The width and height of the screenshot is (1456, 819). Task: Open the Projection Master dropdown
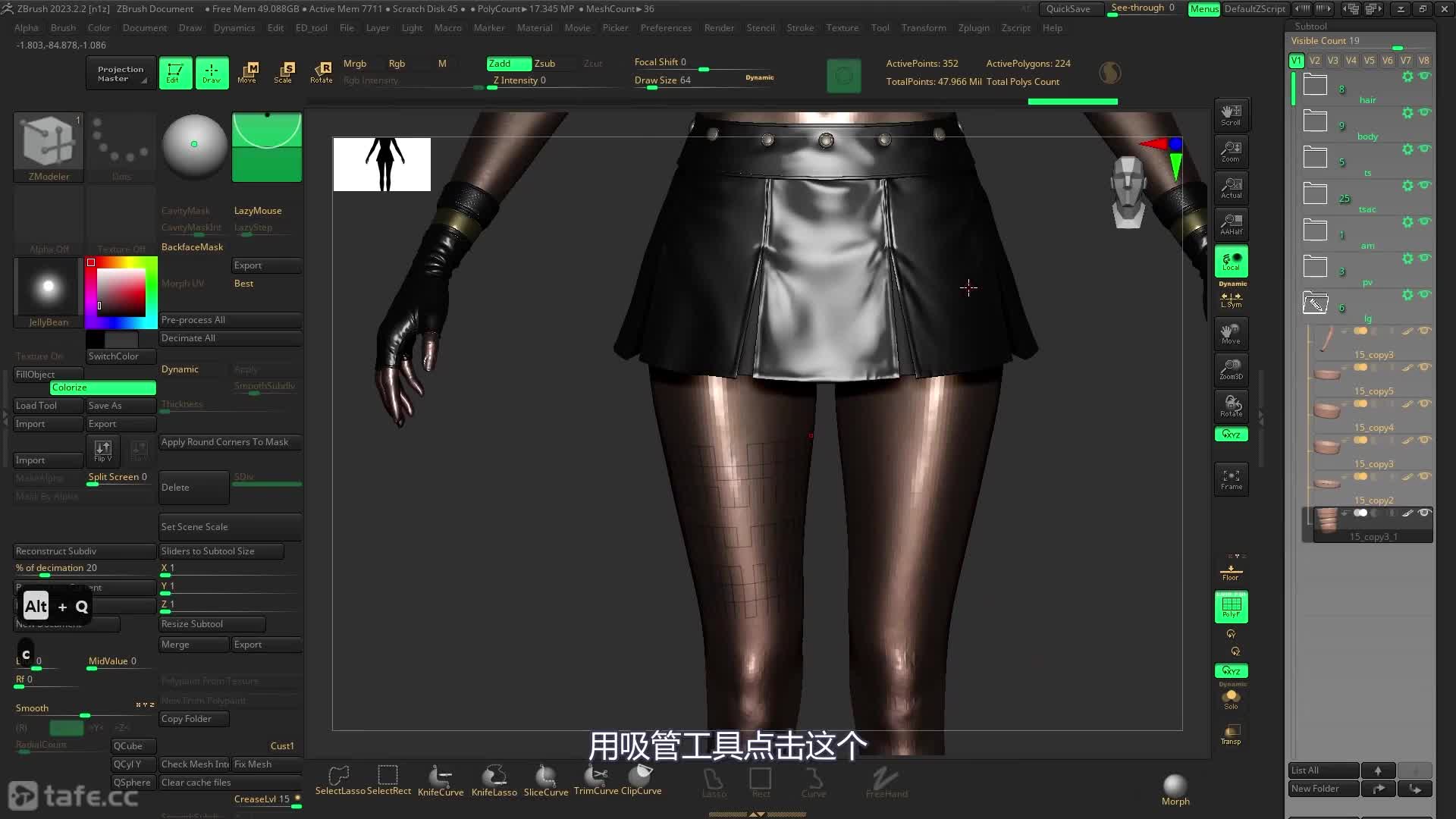pyautogui.click(x=121, y=74)
